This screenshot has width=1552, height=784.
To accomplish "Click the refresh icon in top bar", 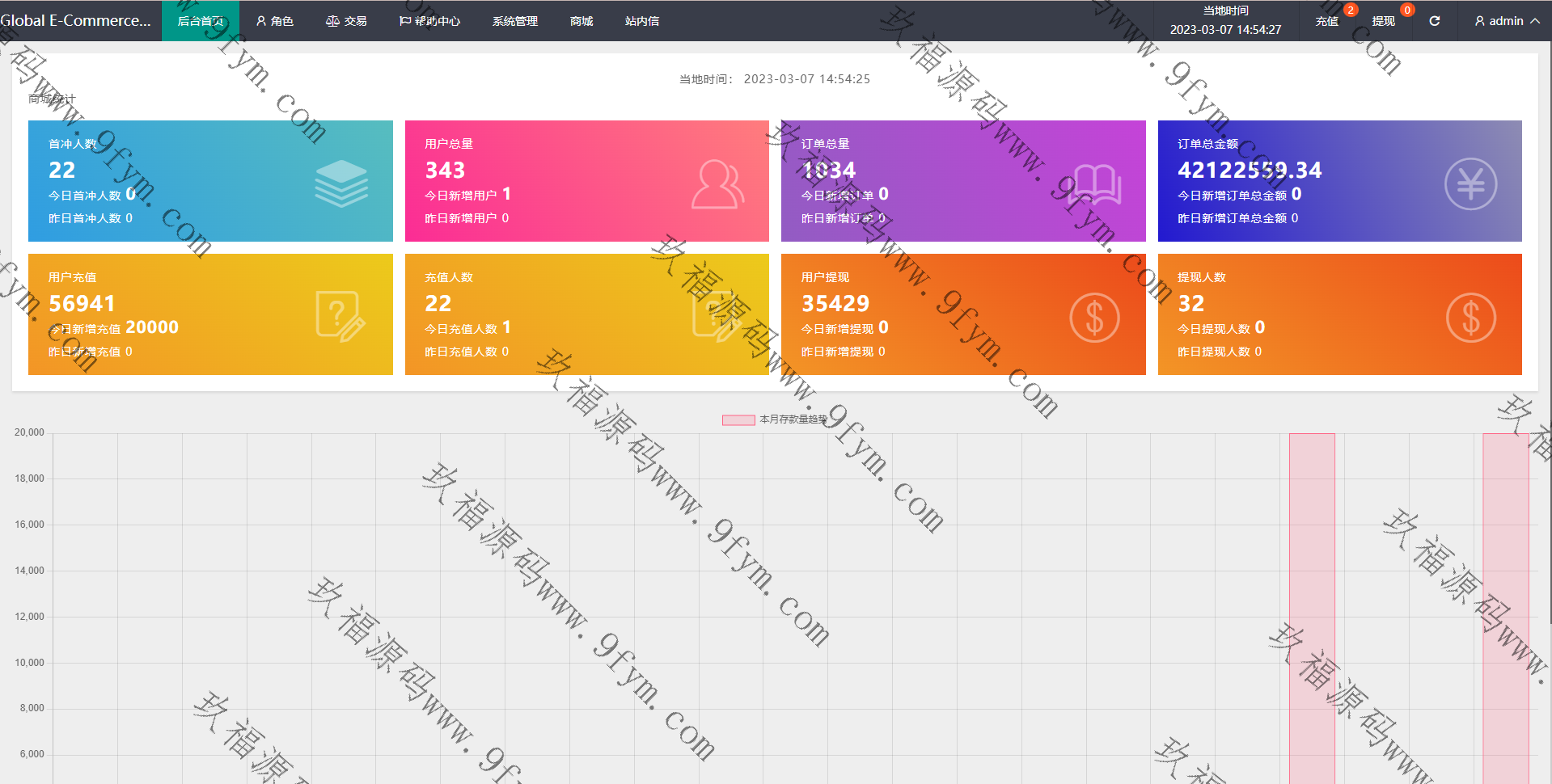I will (1434, 21).
